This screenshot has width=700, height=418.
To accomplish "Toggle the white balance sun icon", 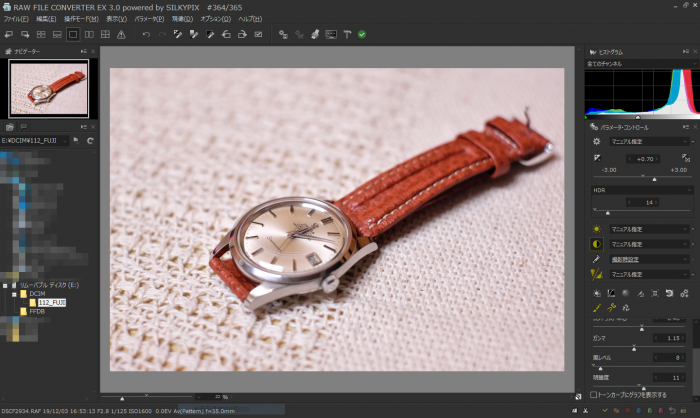I will pyautogui.click(x=596, y=229).
